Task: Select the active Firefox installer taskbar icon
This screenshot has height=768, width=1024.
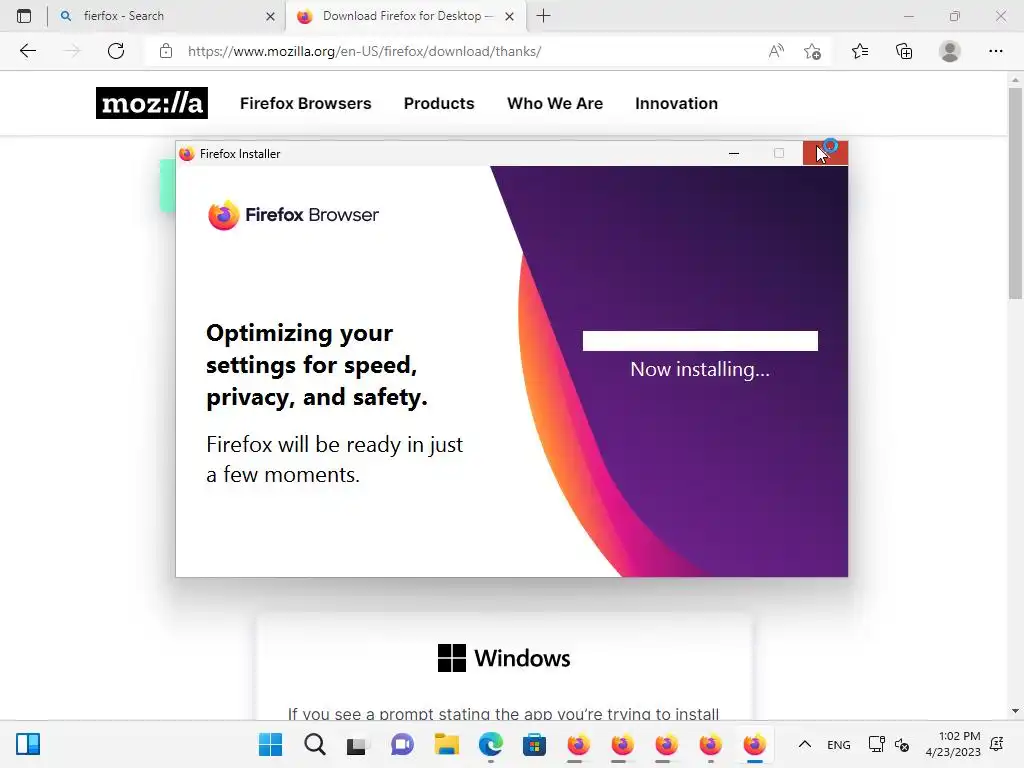Action: [754, 744]
